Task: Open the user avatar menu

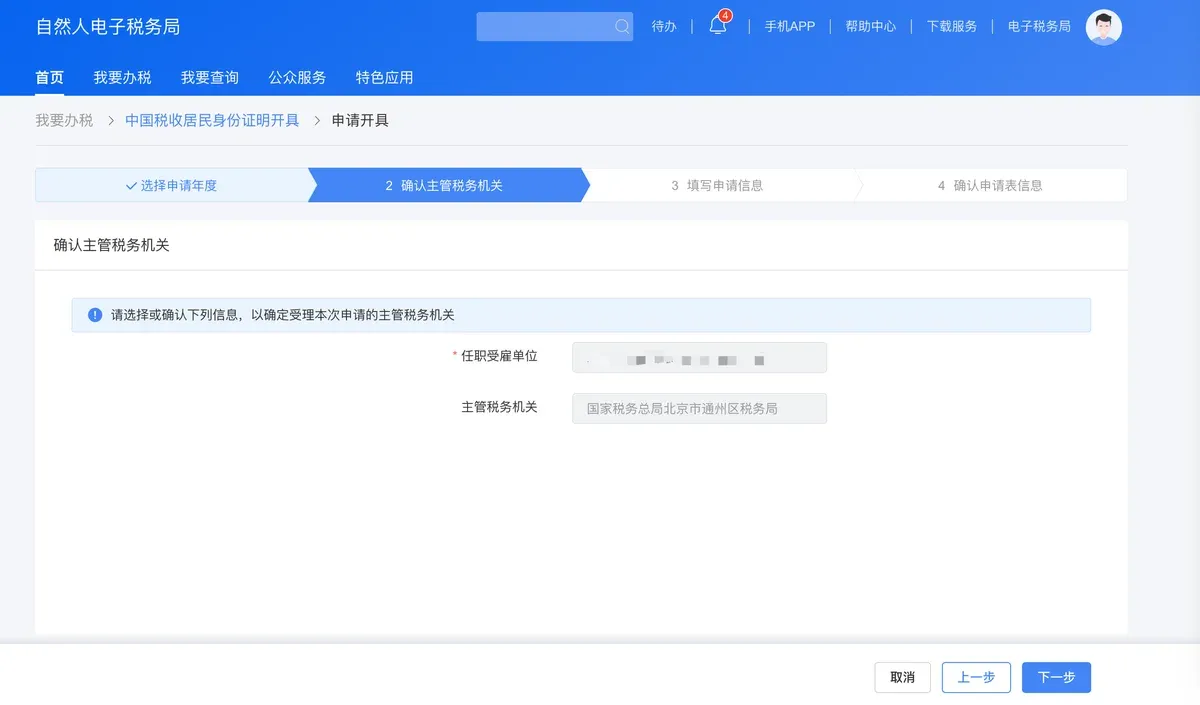Action: point(1103,27)
